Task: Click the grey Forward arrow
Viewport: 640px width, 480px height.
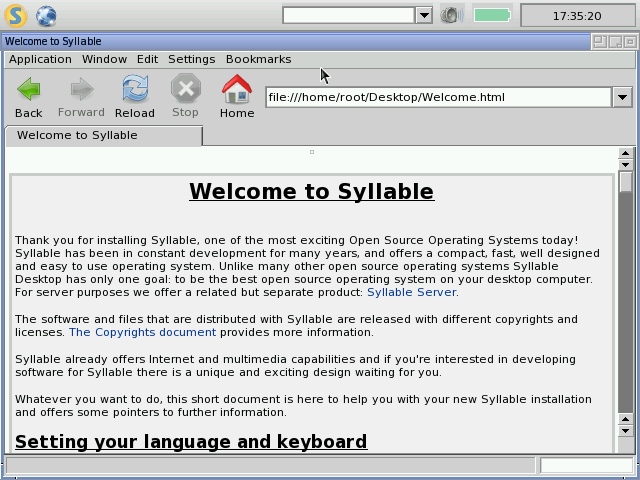Action: [81, 97]
